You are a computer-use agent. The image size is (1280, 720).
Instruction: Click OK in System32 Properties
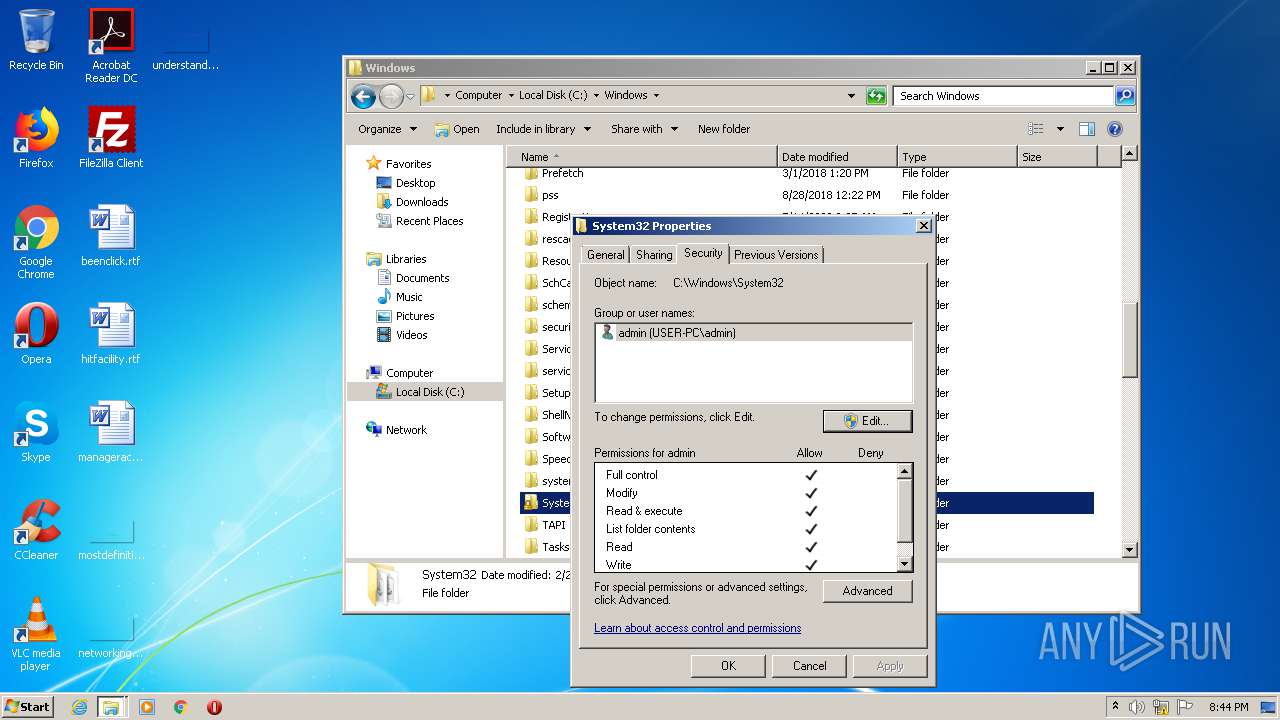(x=728, y=666)
